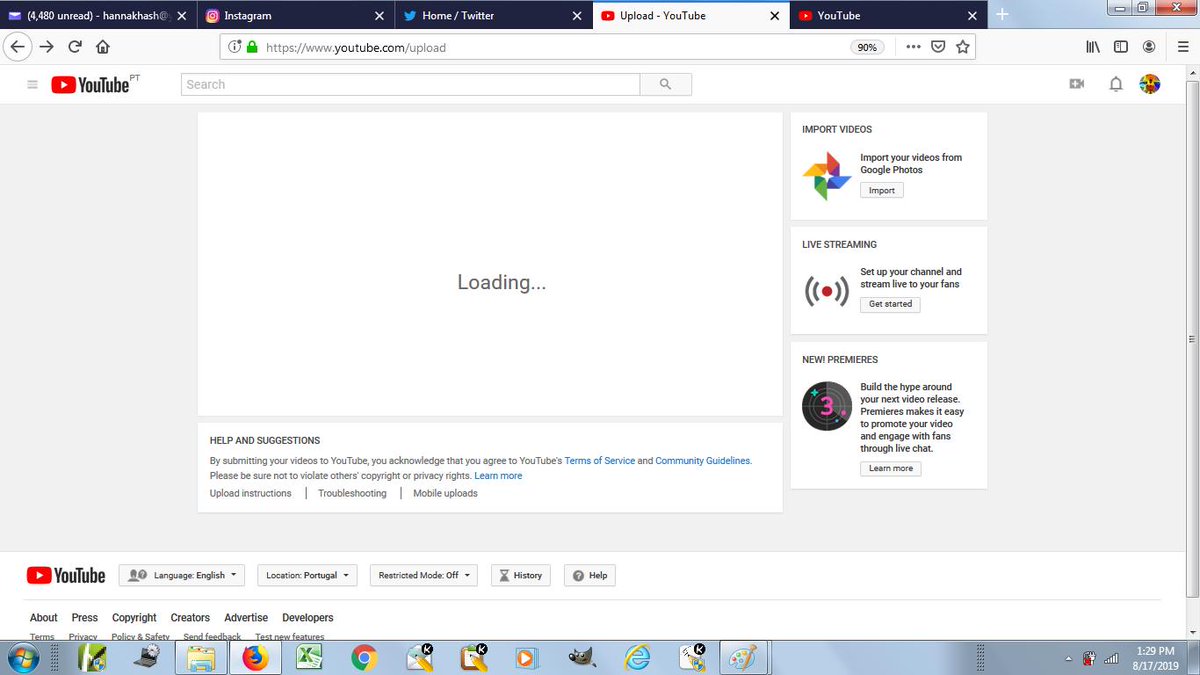Click the History button

[521, 575]
